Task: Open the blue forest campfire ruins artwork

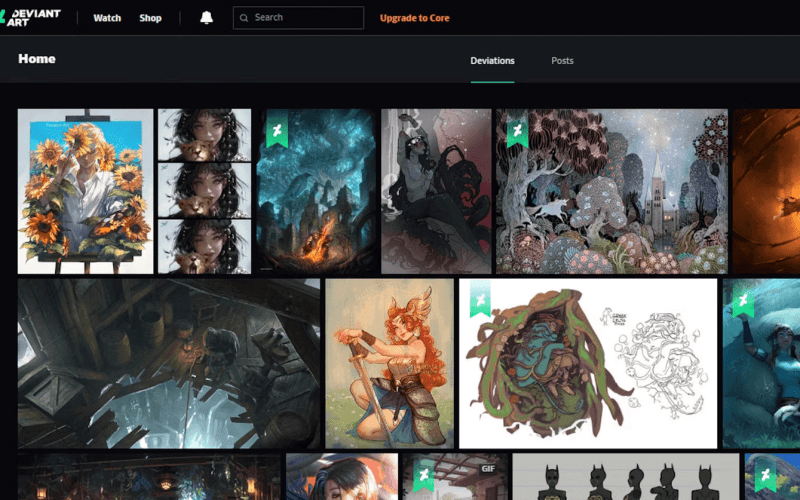Action: tap(316, 191)
